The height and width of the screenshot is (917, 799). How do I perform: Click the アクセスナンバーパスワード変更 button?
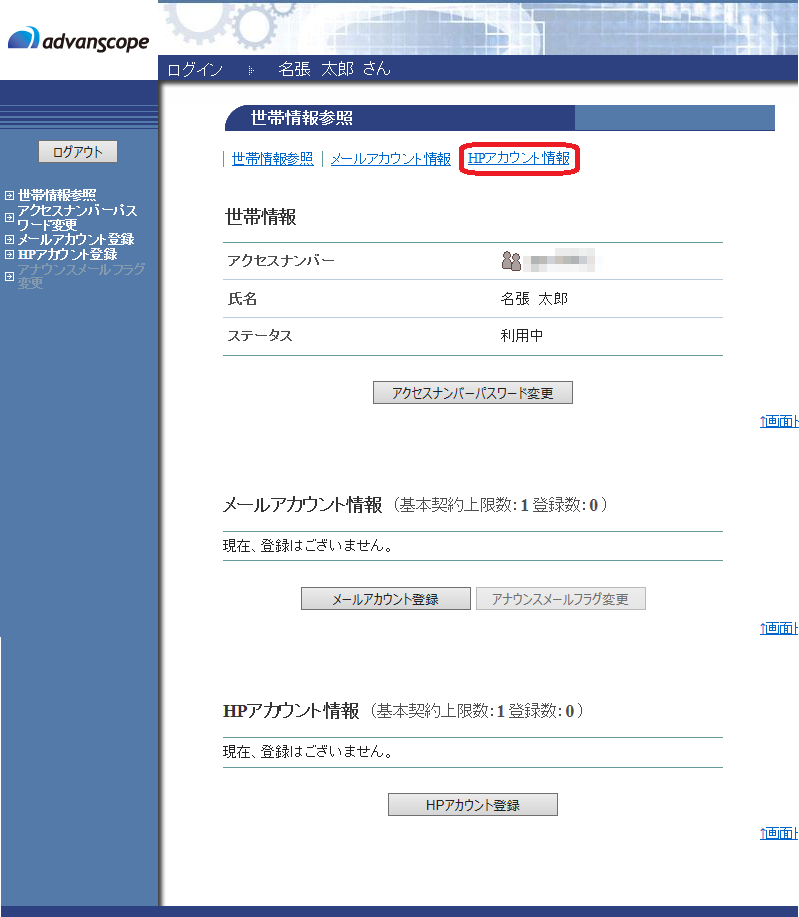(473, 392)
